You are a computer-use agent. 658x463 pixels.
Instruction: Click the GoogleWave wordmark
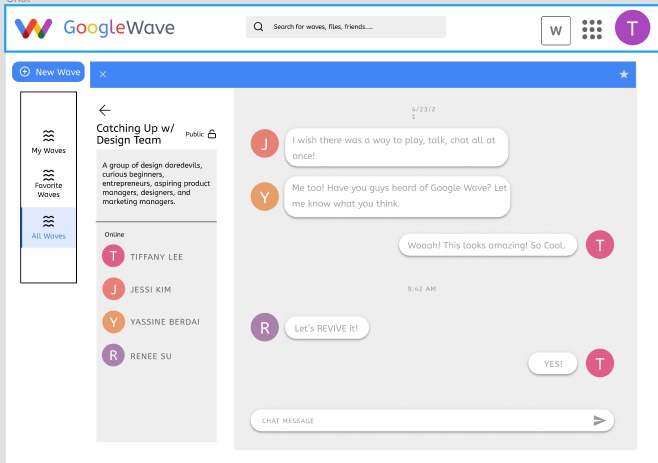click(x=119, y=28)
